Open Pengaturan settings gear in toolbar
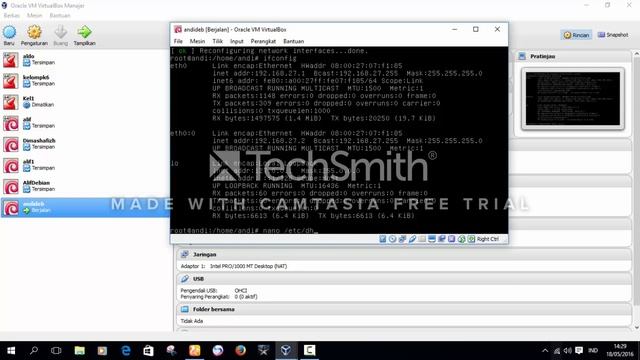 34,32
